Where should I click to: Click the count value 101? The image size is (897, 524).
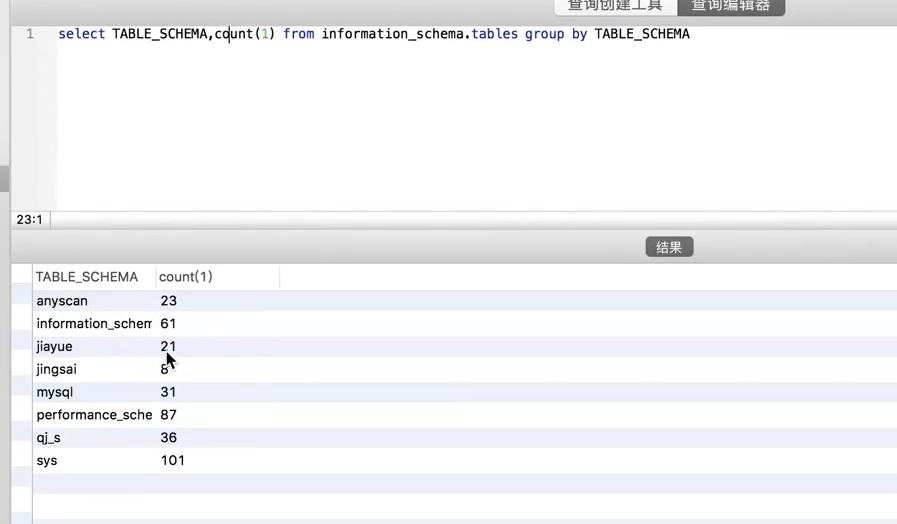click(173, 461)
